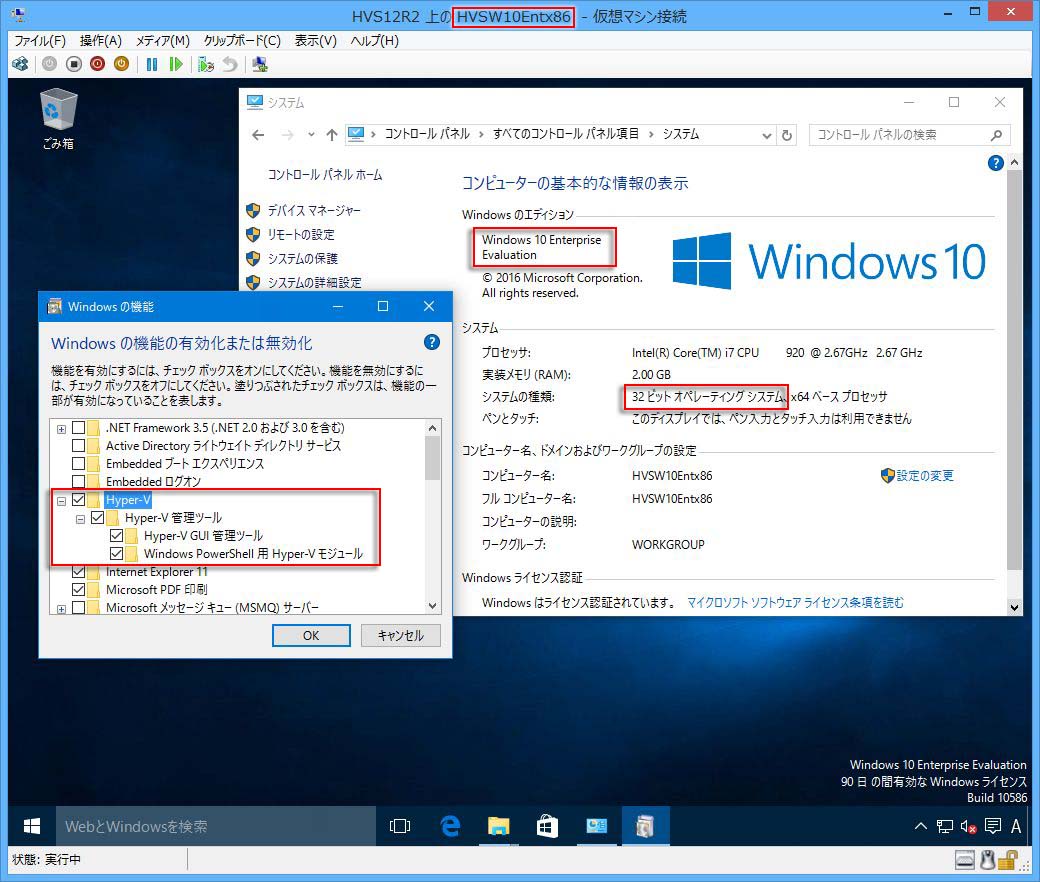Click the orange Save state toolbar icon

(121, 64)
